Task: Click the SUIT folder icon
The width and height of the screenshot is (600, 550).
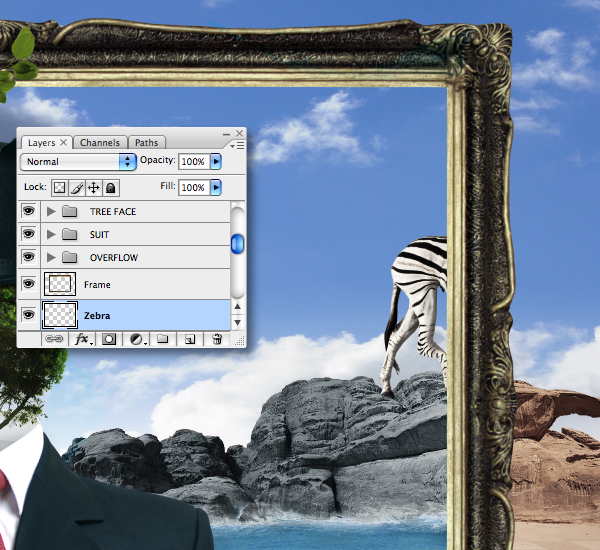Action: click(x=70, y=234)
